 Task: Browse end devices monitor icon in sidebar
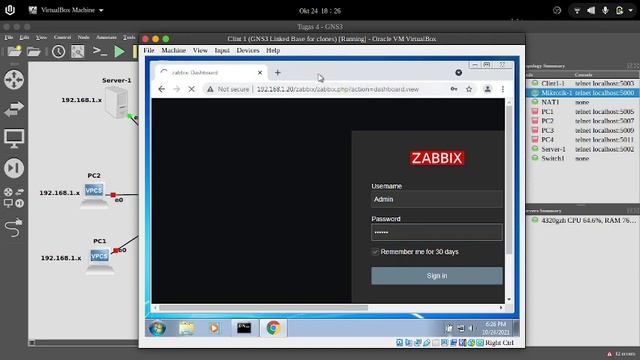point(14,138)
